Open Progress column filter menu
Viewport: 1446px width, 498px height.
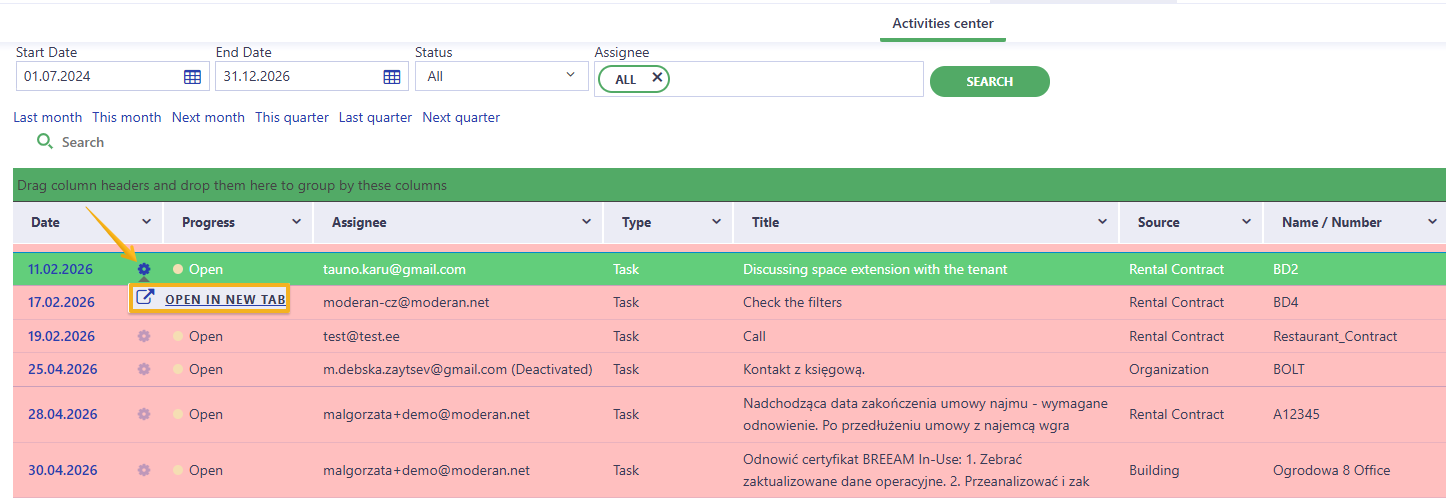[x=296, y=222]
